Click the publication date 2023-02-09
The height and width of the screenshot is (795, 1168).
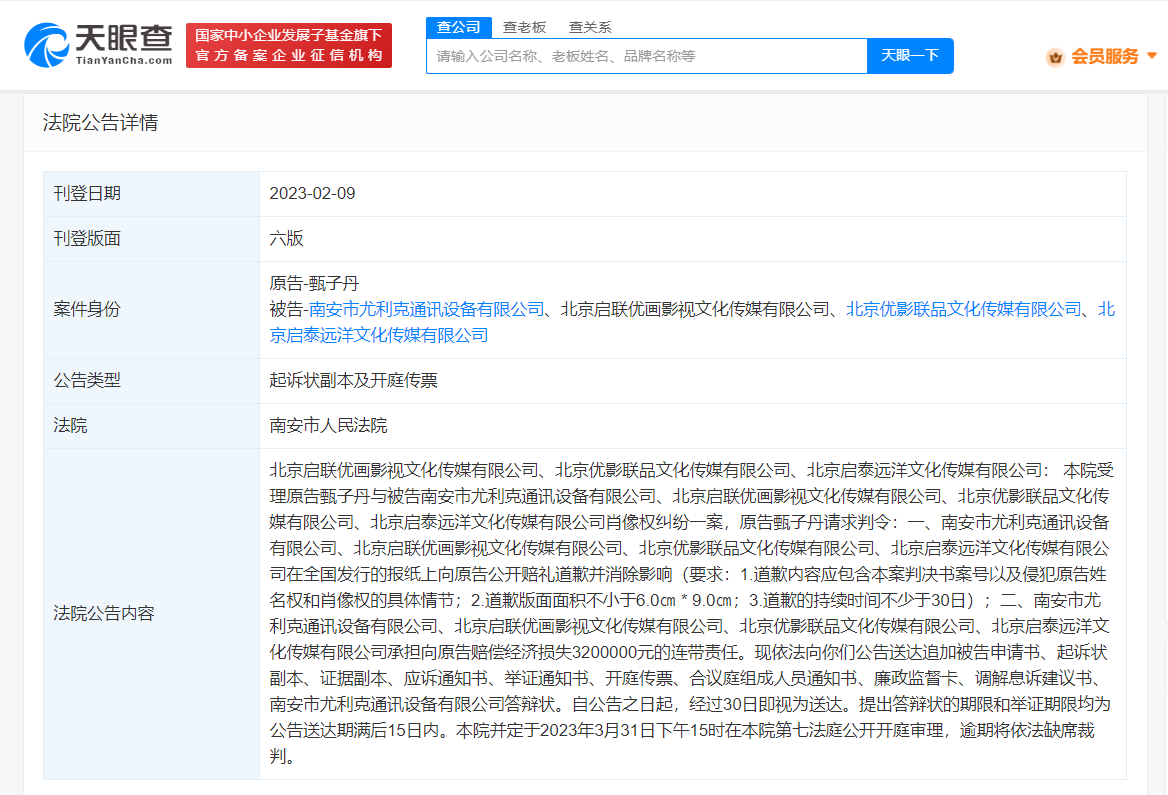pos(312,193)
